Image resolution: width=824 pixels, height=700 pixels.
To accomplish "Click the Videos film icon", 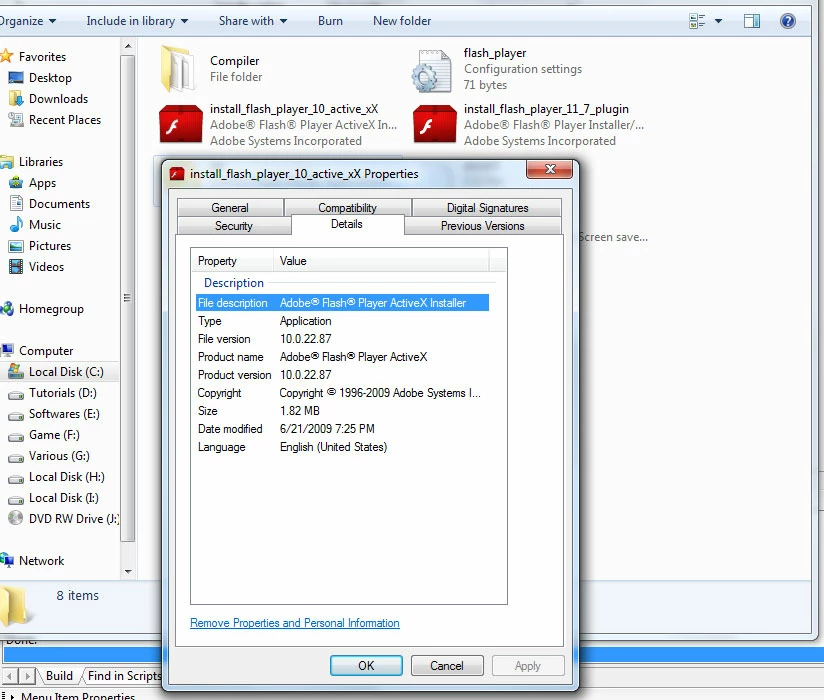I will [x=16, y=266].
